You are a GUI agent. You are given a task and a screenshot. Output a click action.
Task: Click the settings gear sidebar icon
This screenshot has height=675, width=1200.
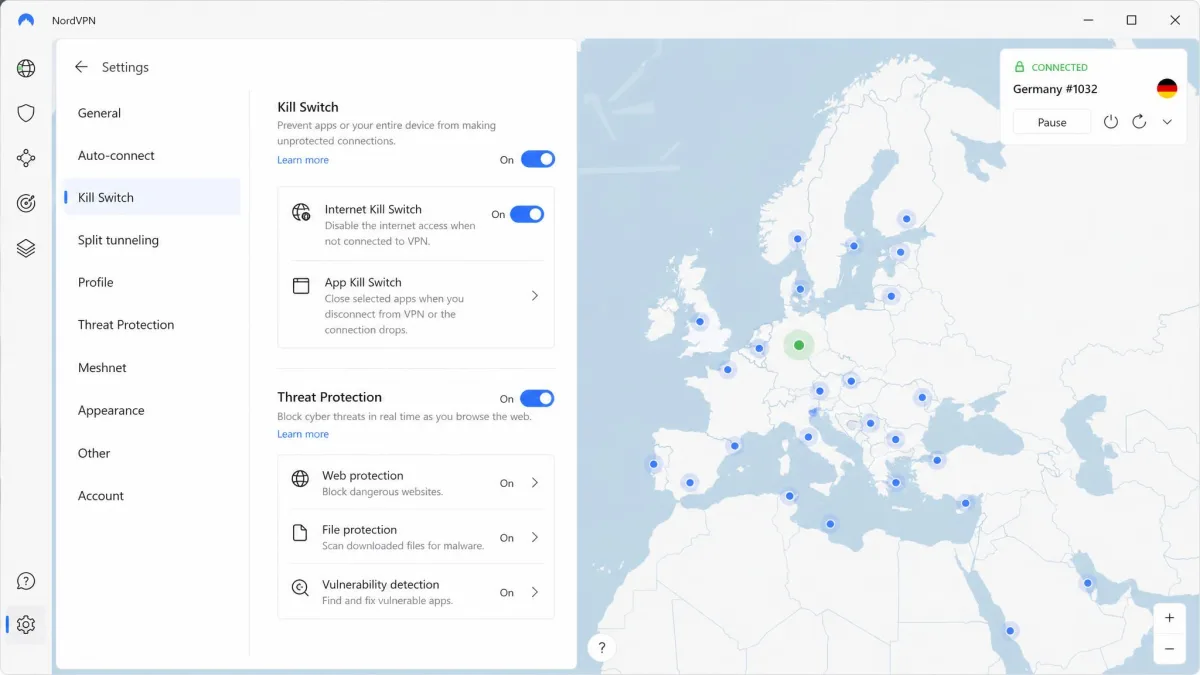pos(26,624)
